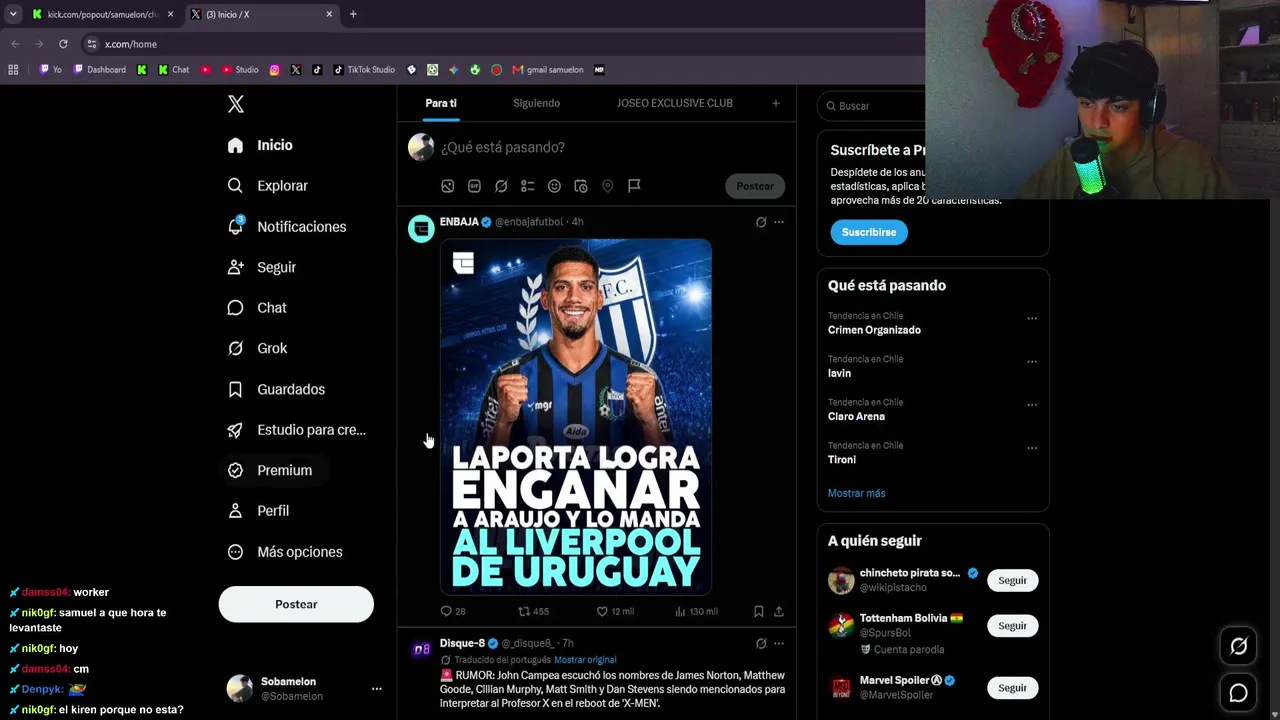Open options for the lavin trend

pyautogui.click(x=1032, y=362)
